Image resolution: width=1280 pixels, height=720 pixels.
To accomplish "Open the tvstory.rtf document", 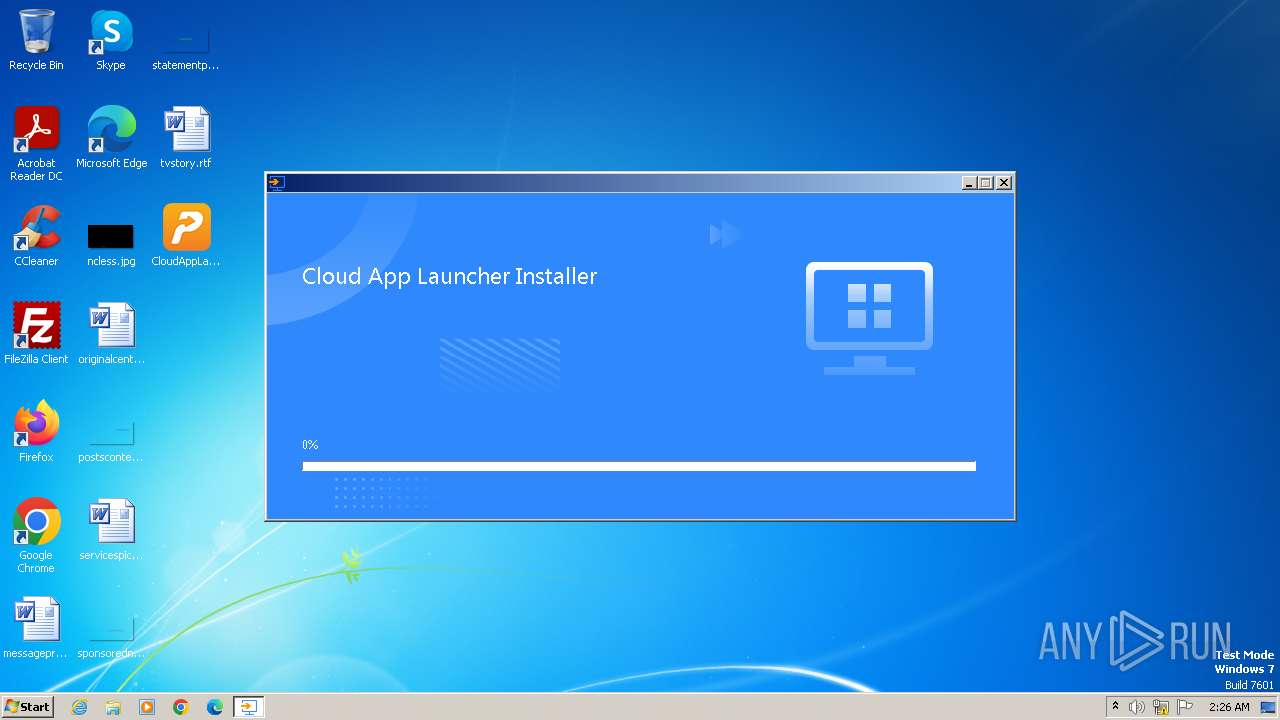I will 186,138.
